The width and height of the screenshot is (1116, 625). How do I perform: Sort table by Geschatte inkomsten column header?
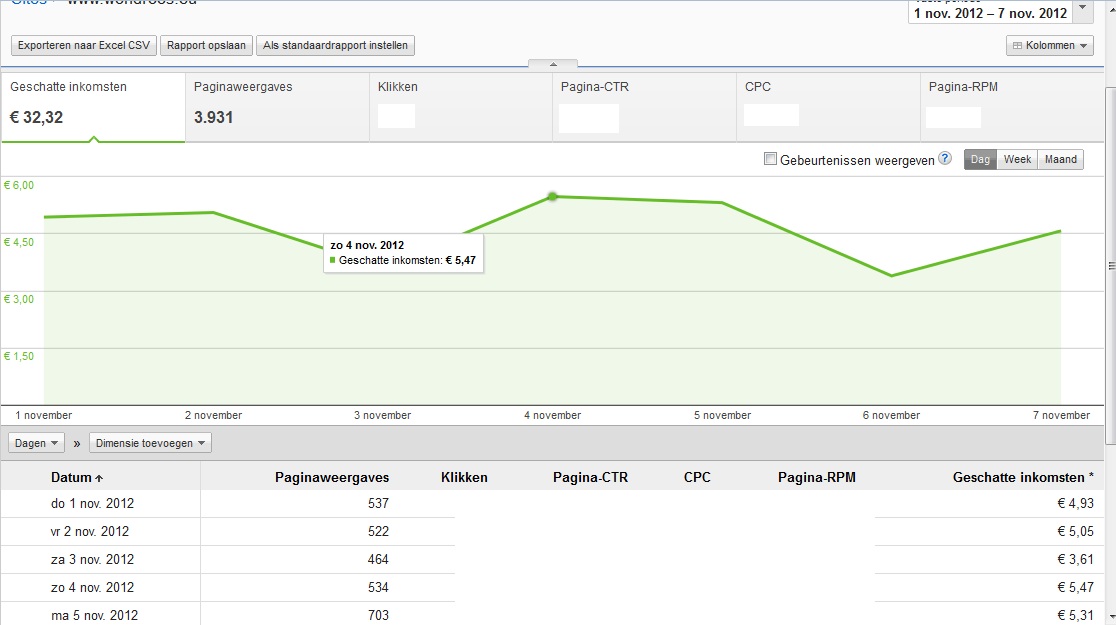point(1023,478)
